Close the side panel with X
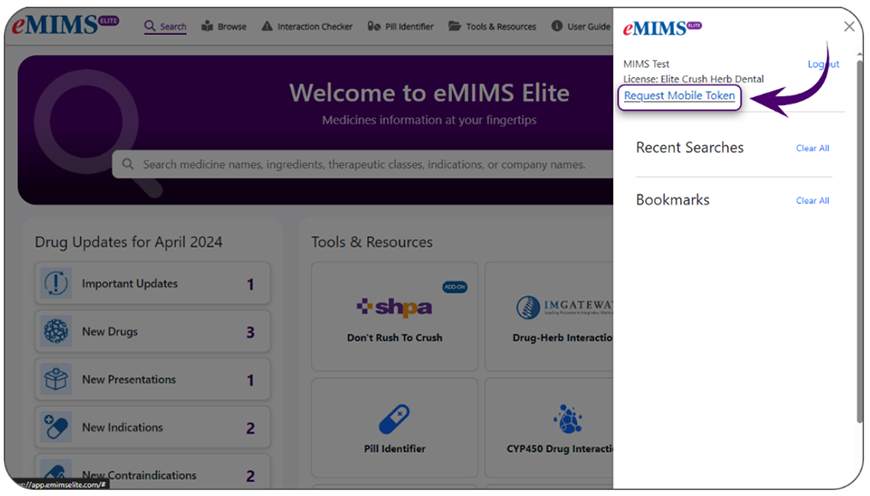870x496 pixels. (849, 27)
